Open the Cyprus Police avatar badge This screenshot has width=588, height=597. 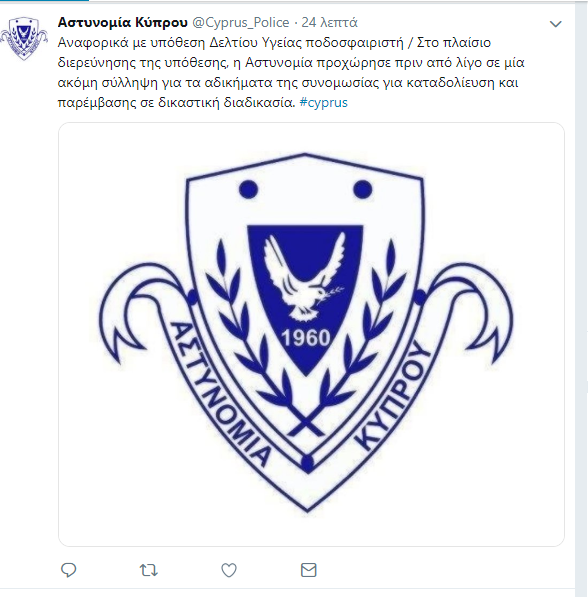[24, 38]
